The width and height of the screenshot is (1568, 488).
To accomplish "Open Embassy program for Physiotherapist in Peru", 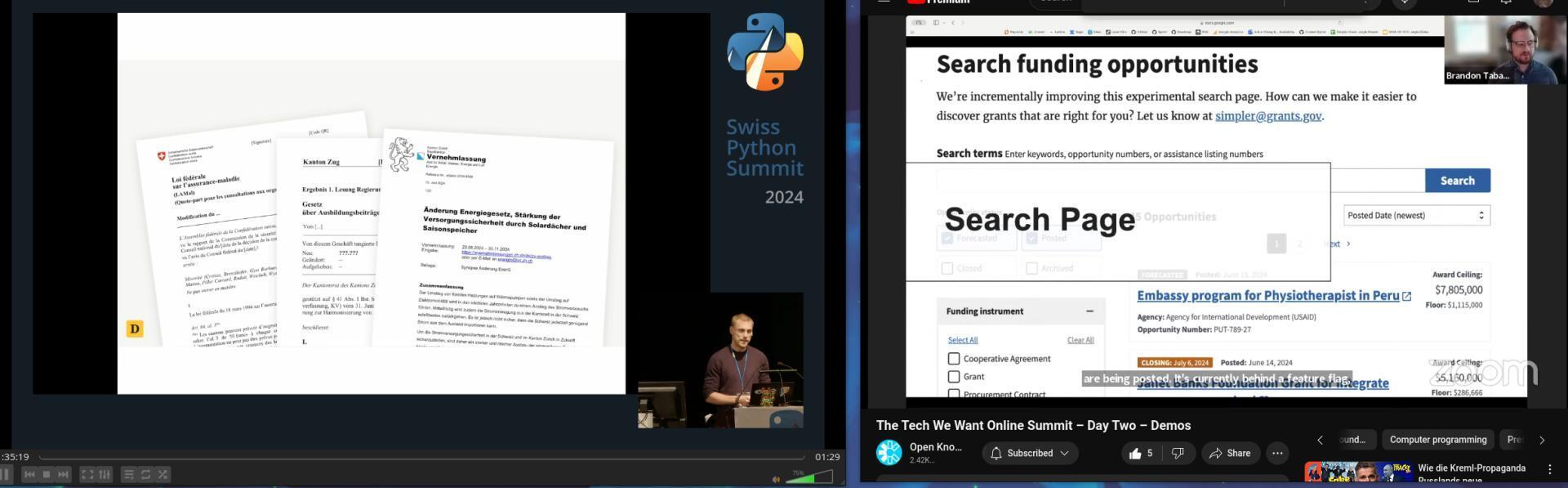I will pos(1267,295).
